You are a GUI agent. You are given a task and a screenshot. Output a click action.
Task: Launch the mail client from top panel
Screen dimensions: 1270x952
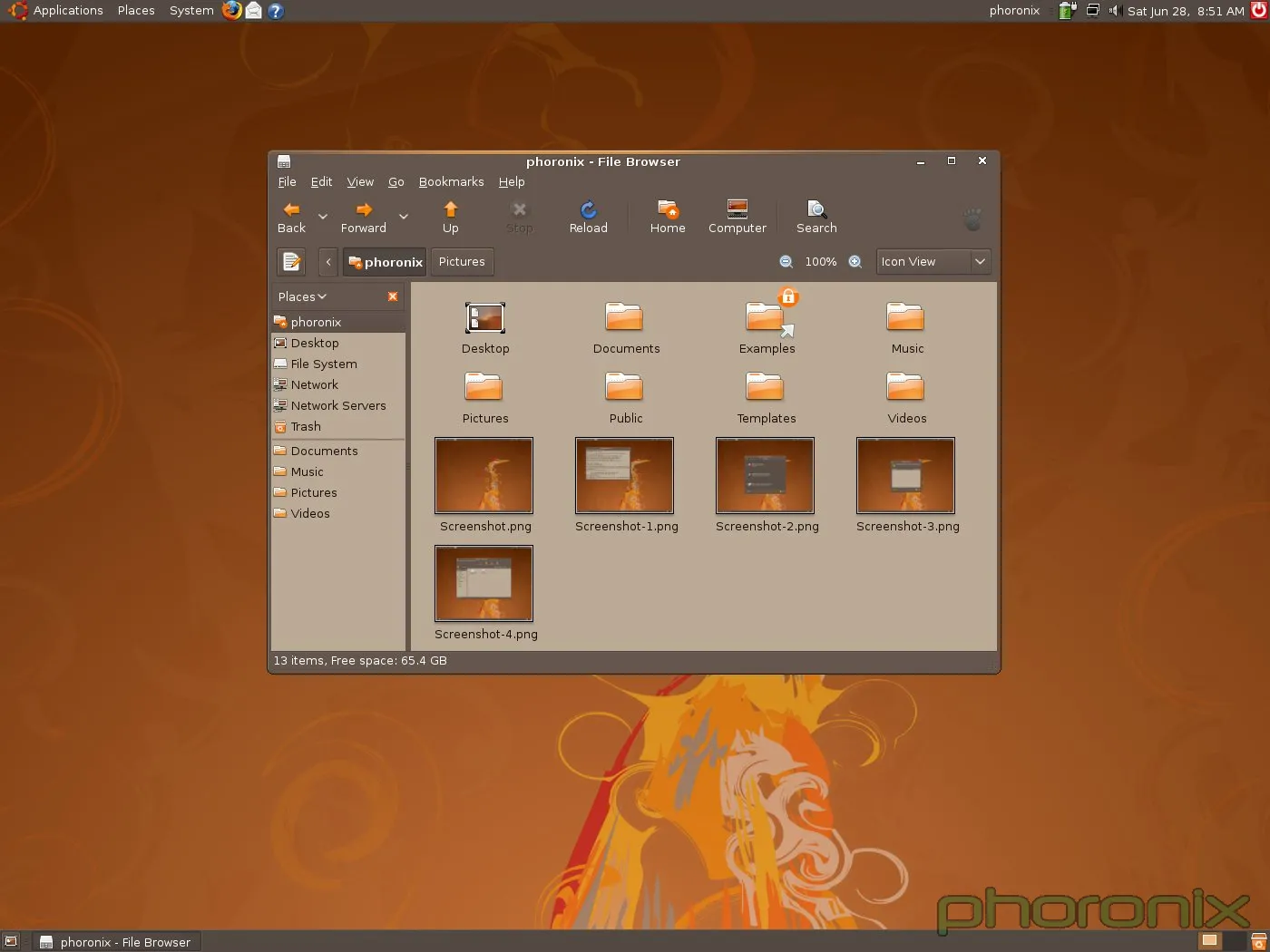pos(254,11)
